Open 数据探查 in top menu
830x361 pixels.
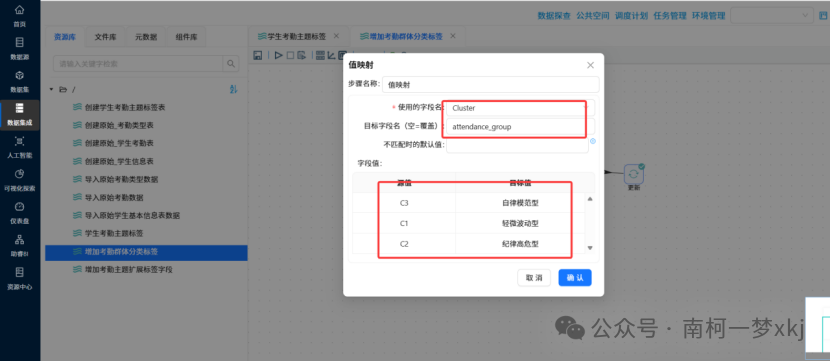[x=554, y=16]
